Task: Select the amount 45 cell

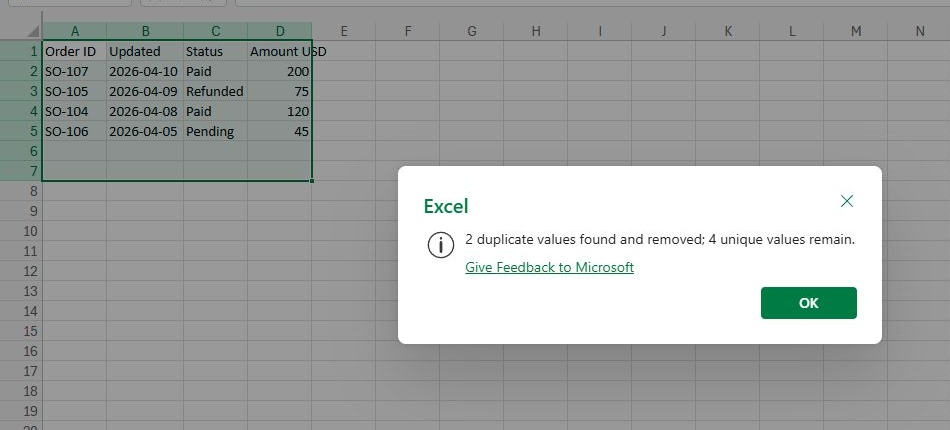Action: 280,131
